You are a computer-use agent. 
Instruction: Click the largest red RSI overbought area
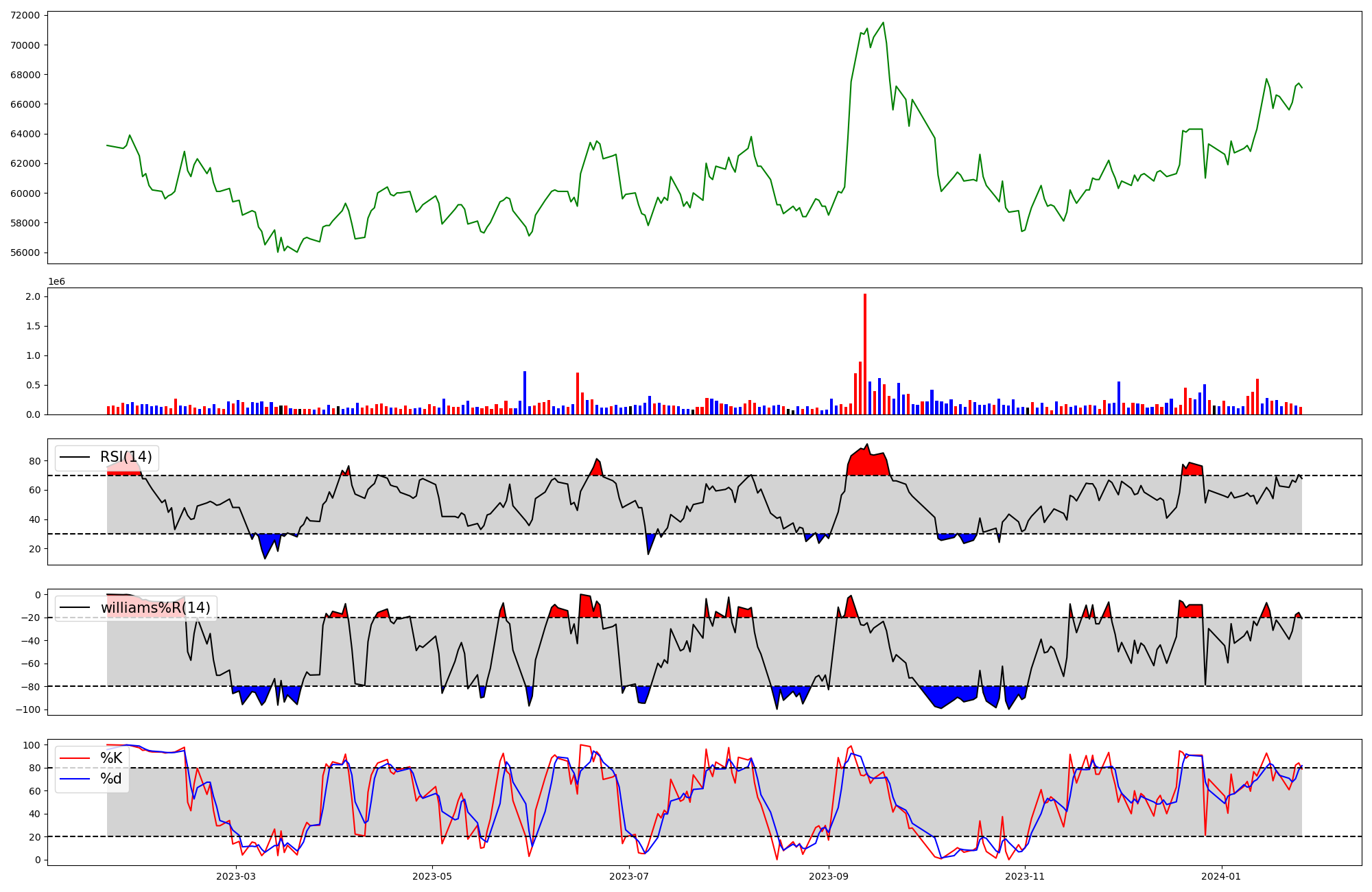pos(868,463)
